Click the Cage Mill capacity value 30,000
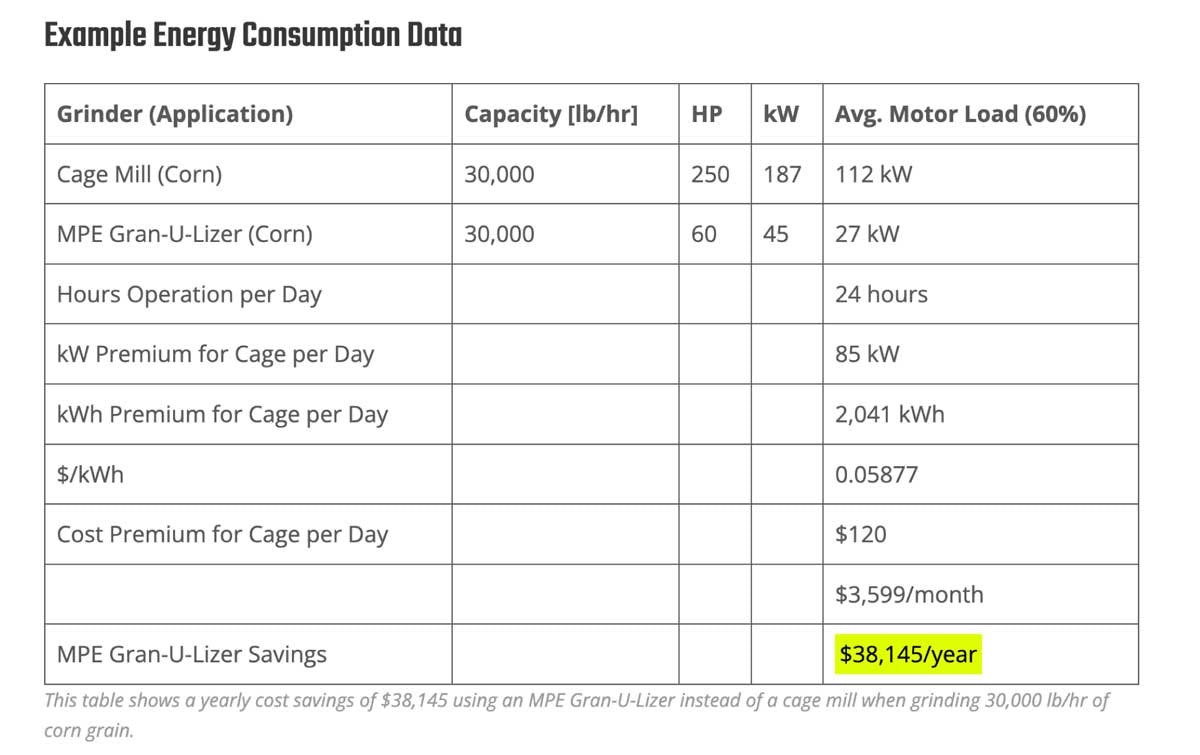 click(x=499, y=174)
